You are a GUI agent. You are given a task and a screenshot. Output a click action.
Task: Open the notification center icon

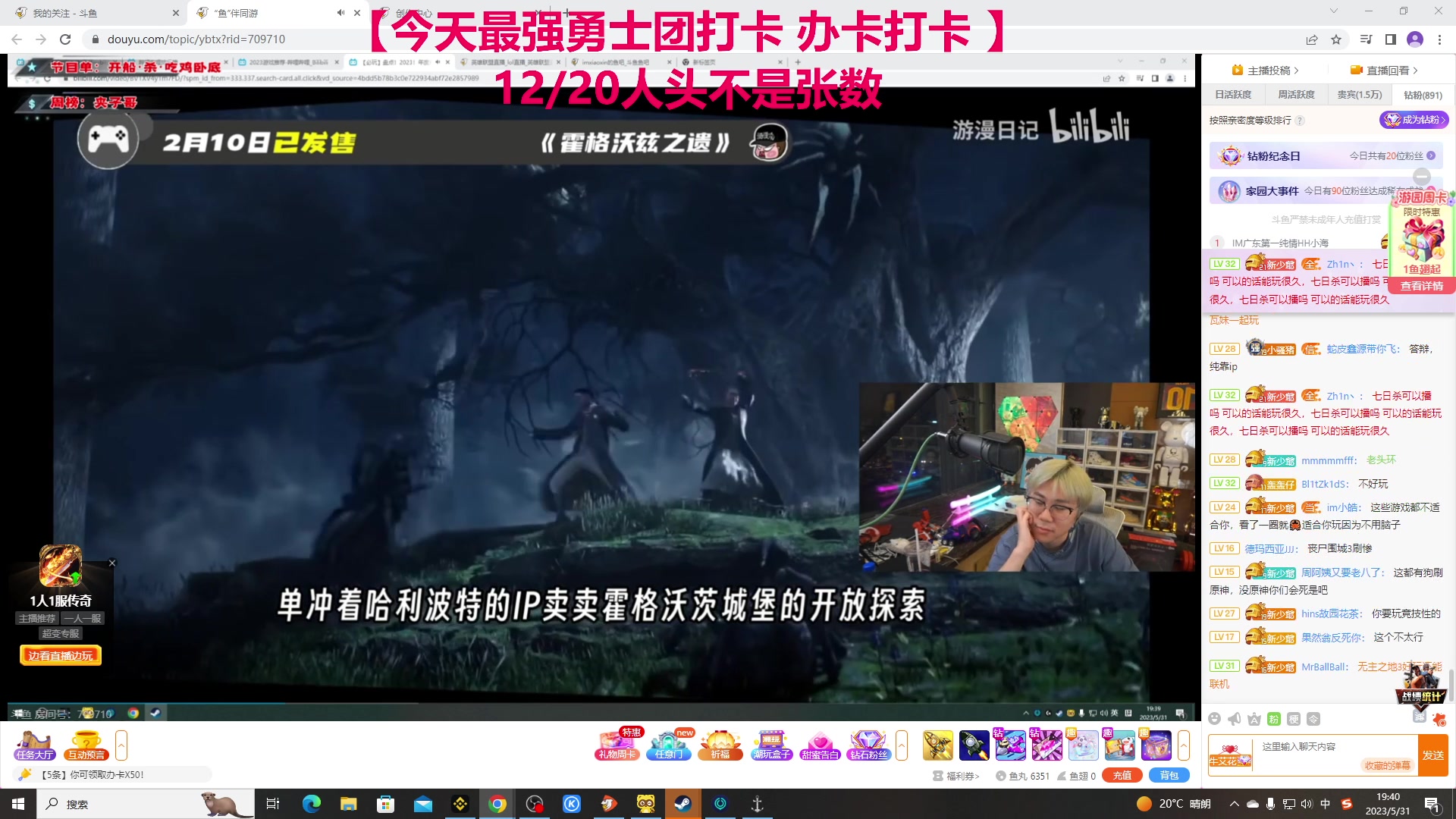click(1432, 804)
